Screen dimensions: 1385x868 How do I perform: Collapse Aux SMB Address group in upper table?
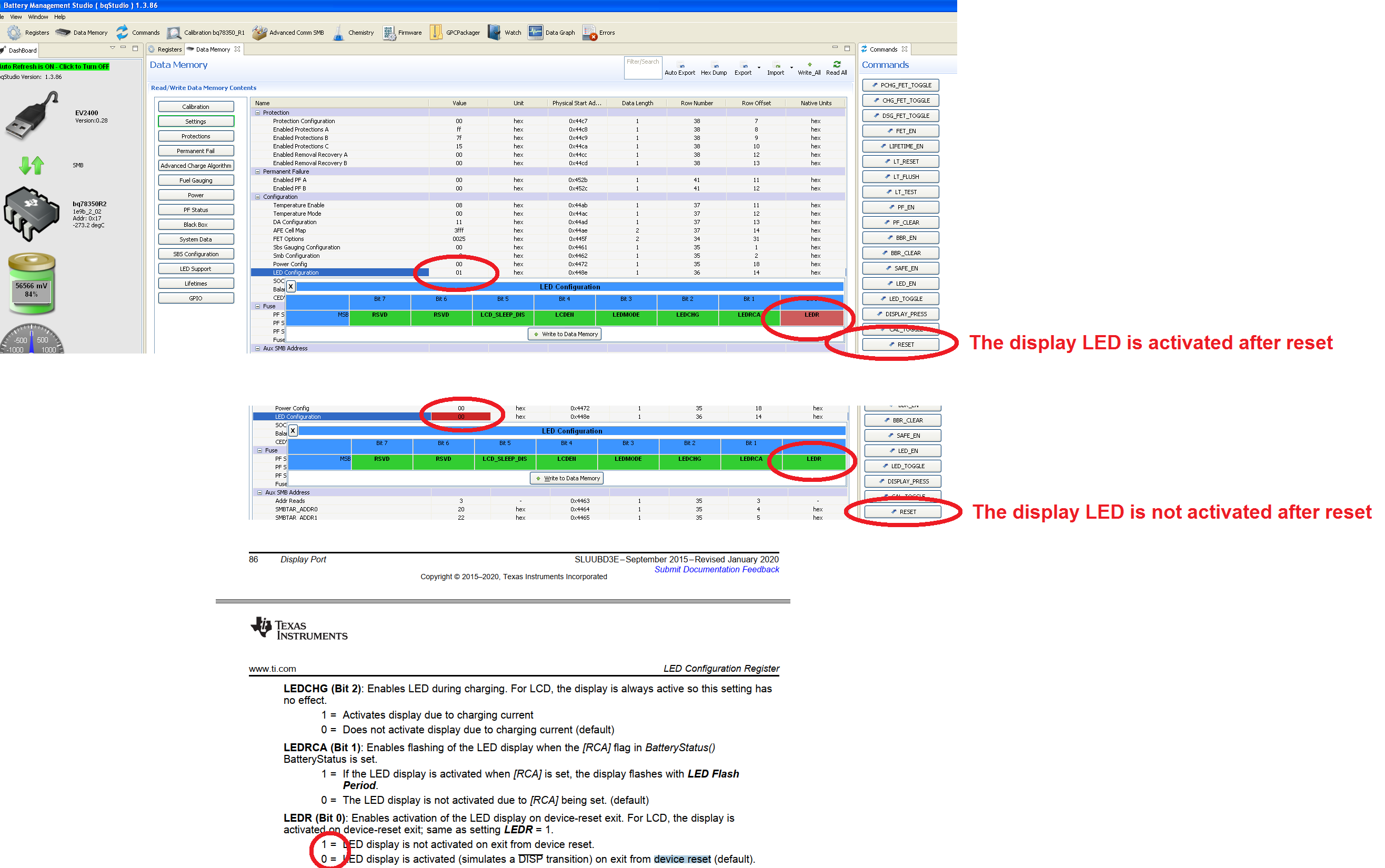pyautogui.click(x=257, y=348)
